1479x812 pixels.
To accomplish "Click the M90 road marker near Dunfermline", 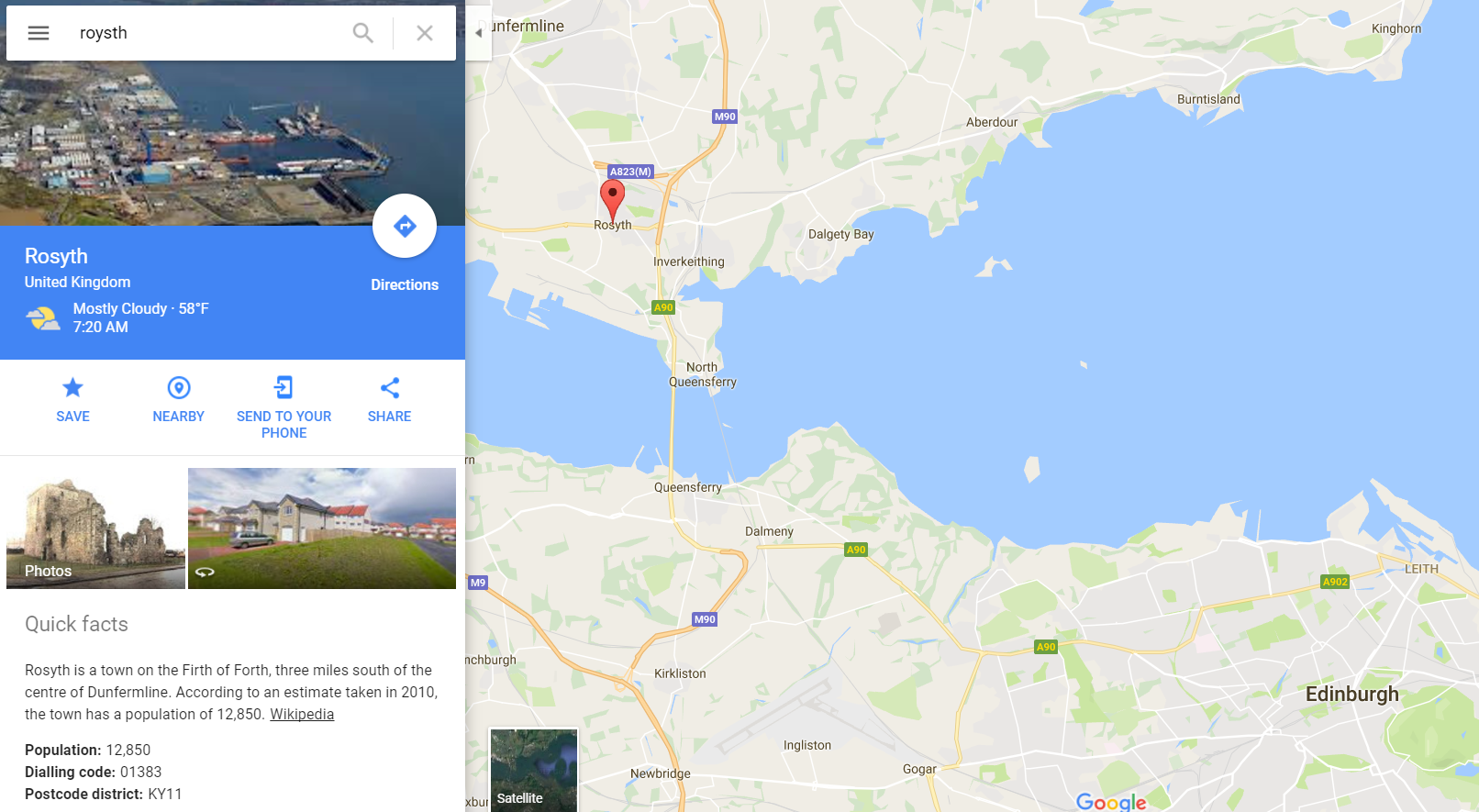I will (x=725, y=117).
